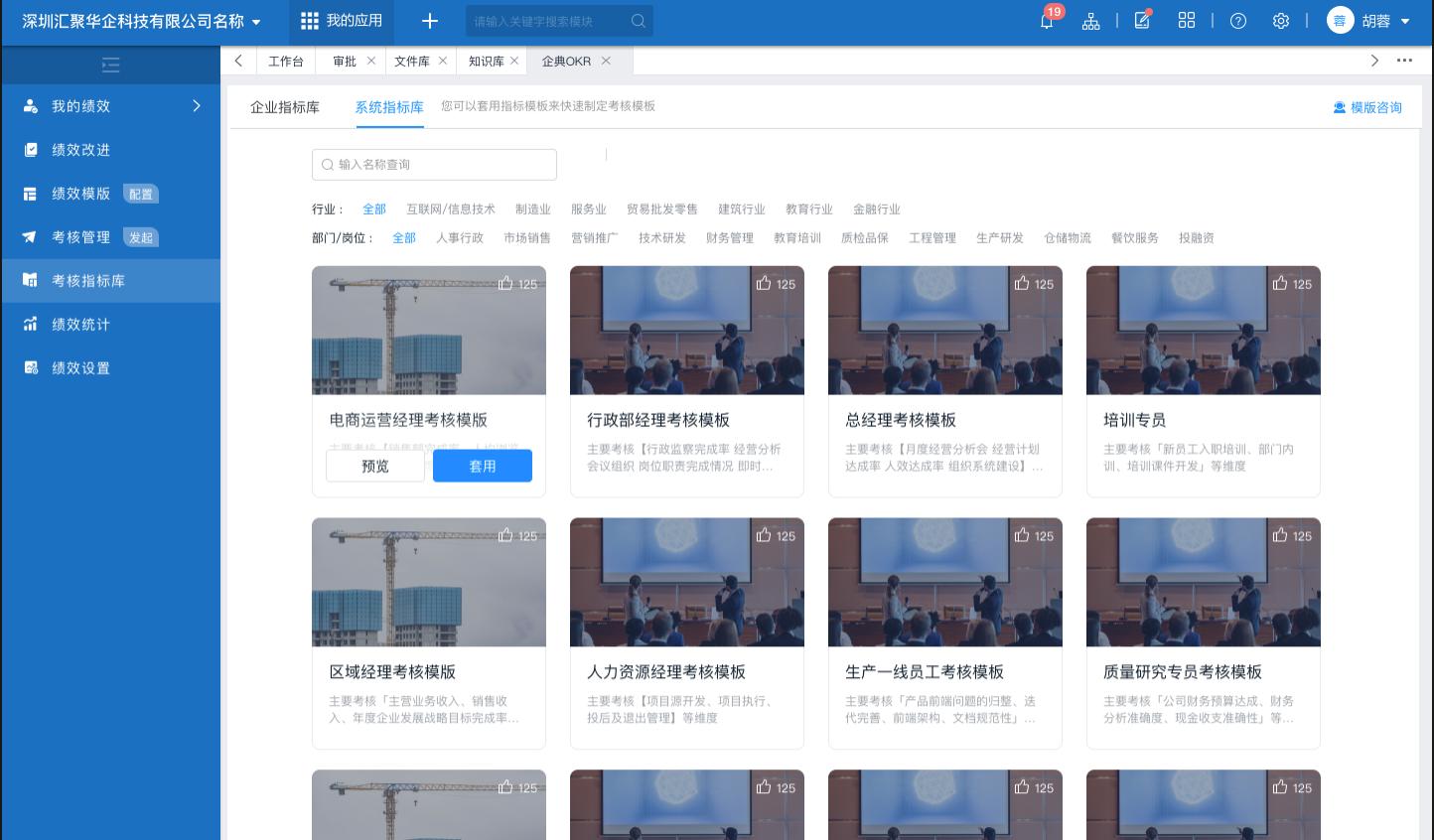Image resolution: width=1434 pixels, height=840 pixels.
Task: Filter department by 人事行政
Action: (460, 238)
